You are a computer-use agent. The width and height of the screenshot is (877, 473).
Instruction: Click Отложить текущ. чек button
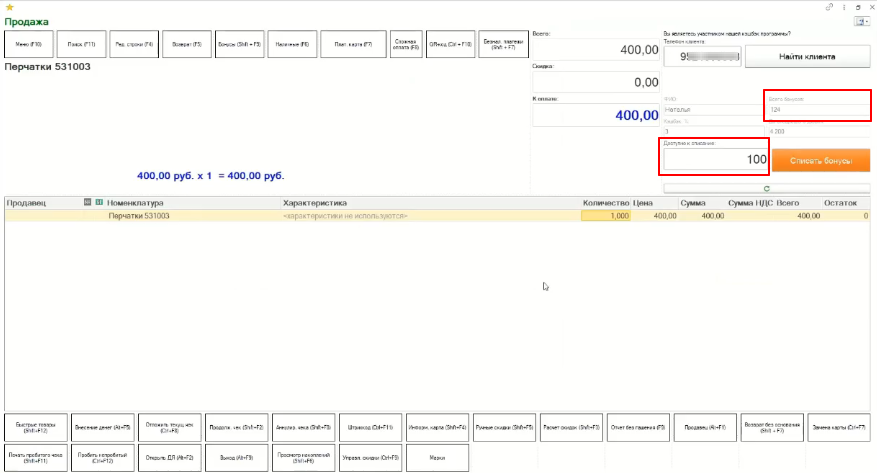tap(169, 428)
